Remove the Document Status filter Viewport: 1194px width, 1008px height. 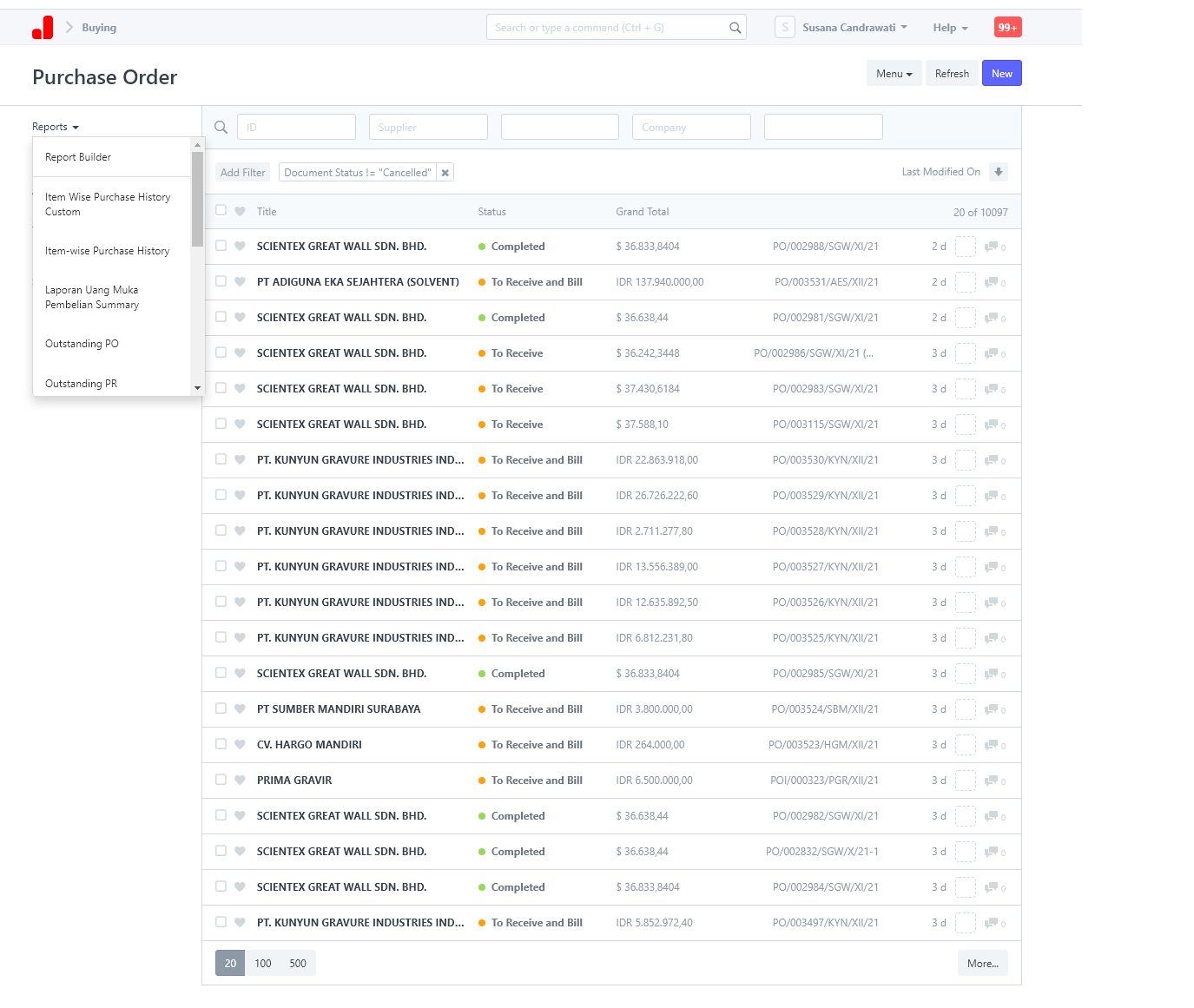pyautogui.click(x=445, y=173)
